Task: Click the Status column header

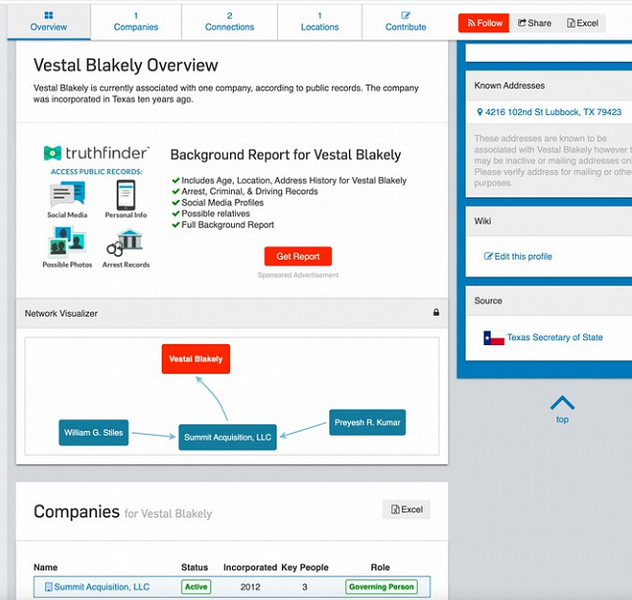Action: point(195,567)
